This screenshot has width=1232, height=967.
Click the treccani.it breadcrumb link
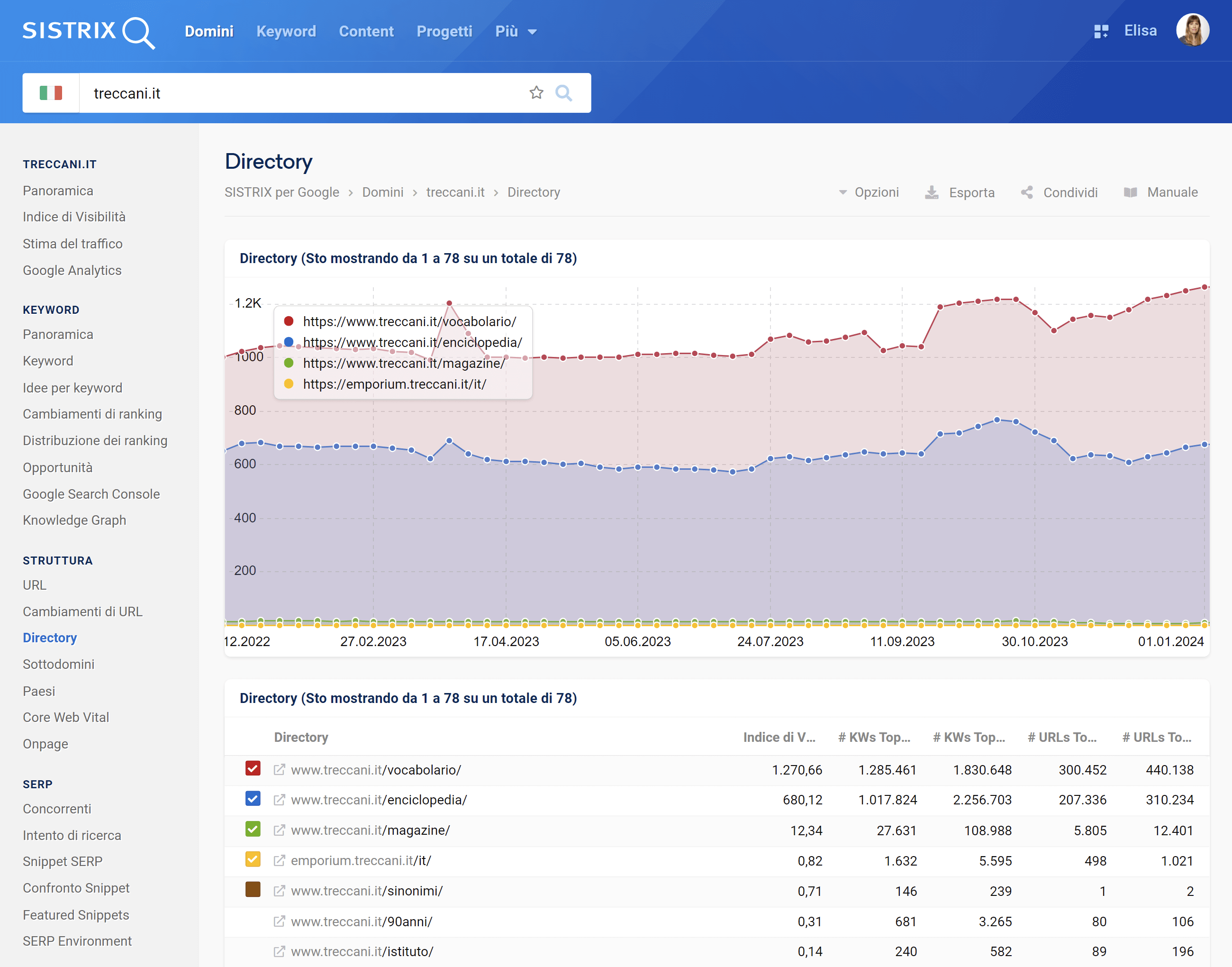coord(455,192)
